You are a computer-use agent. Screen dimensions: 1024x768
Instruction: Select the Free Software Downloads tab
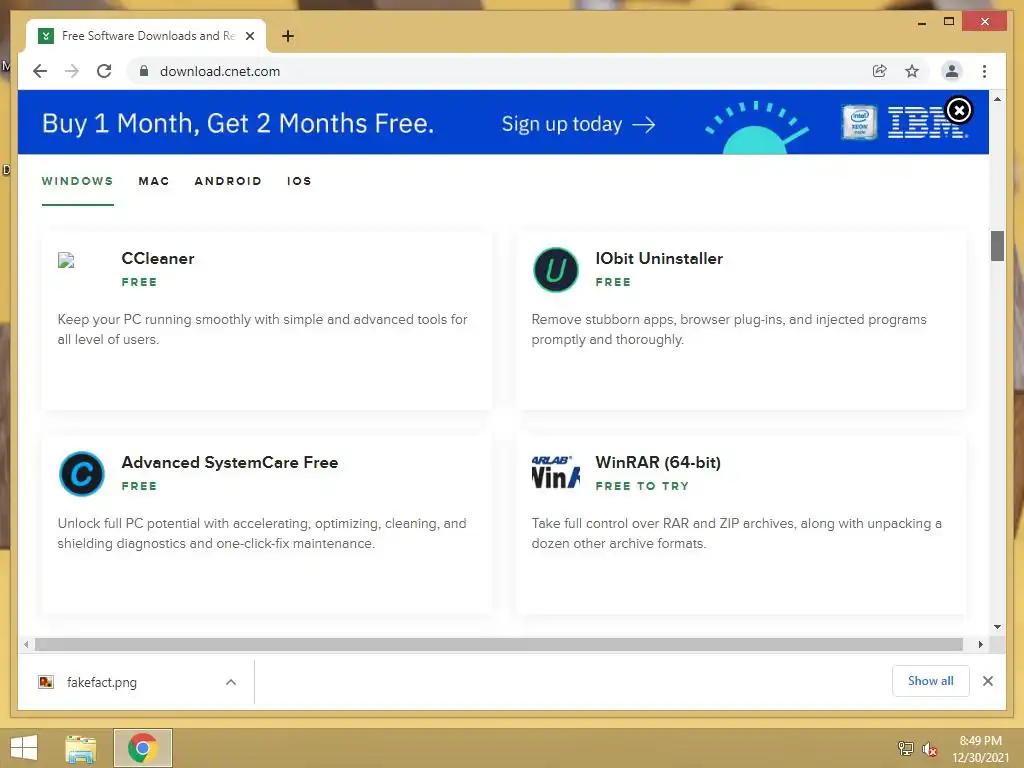click(146, 36)
